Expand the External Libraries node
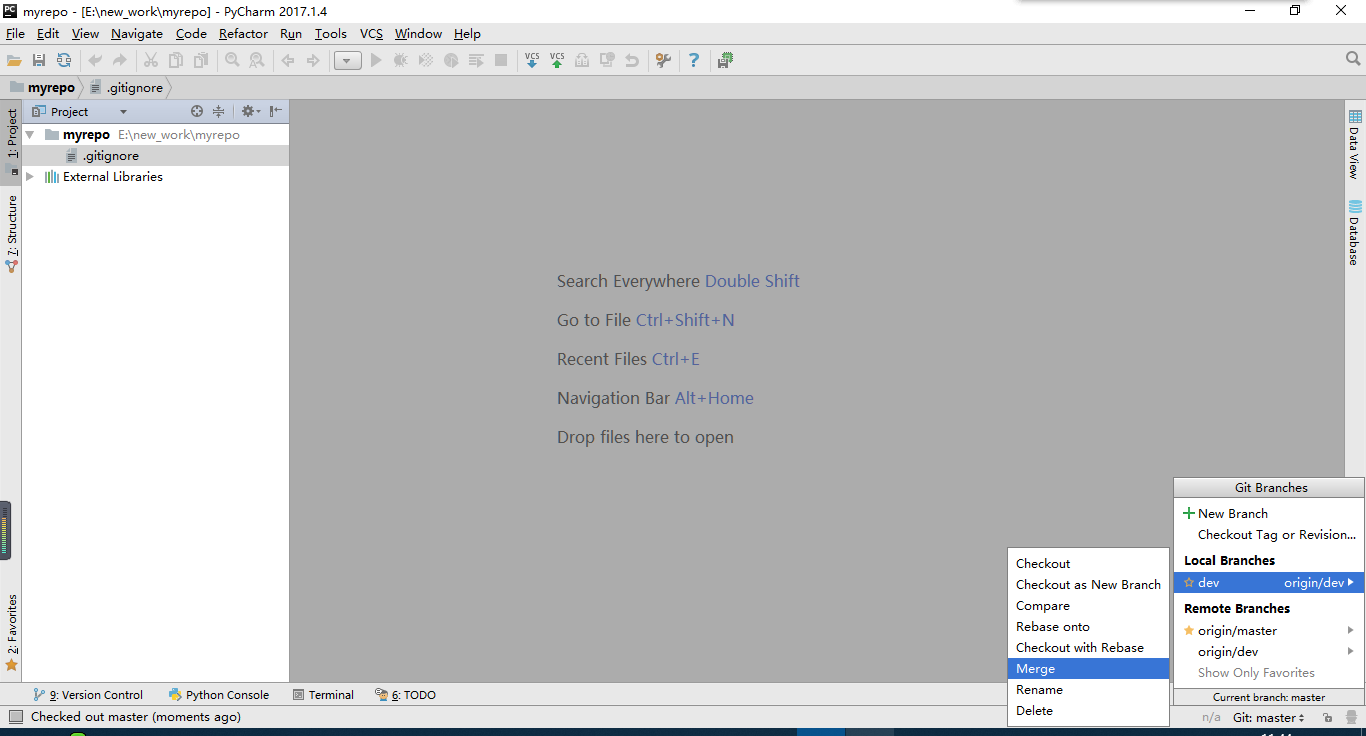 coord(30,177)
